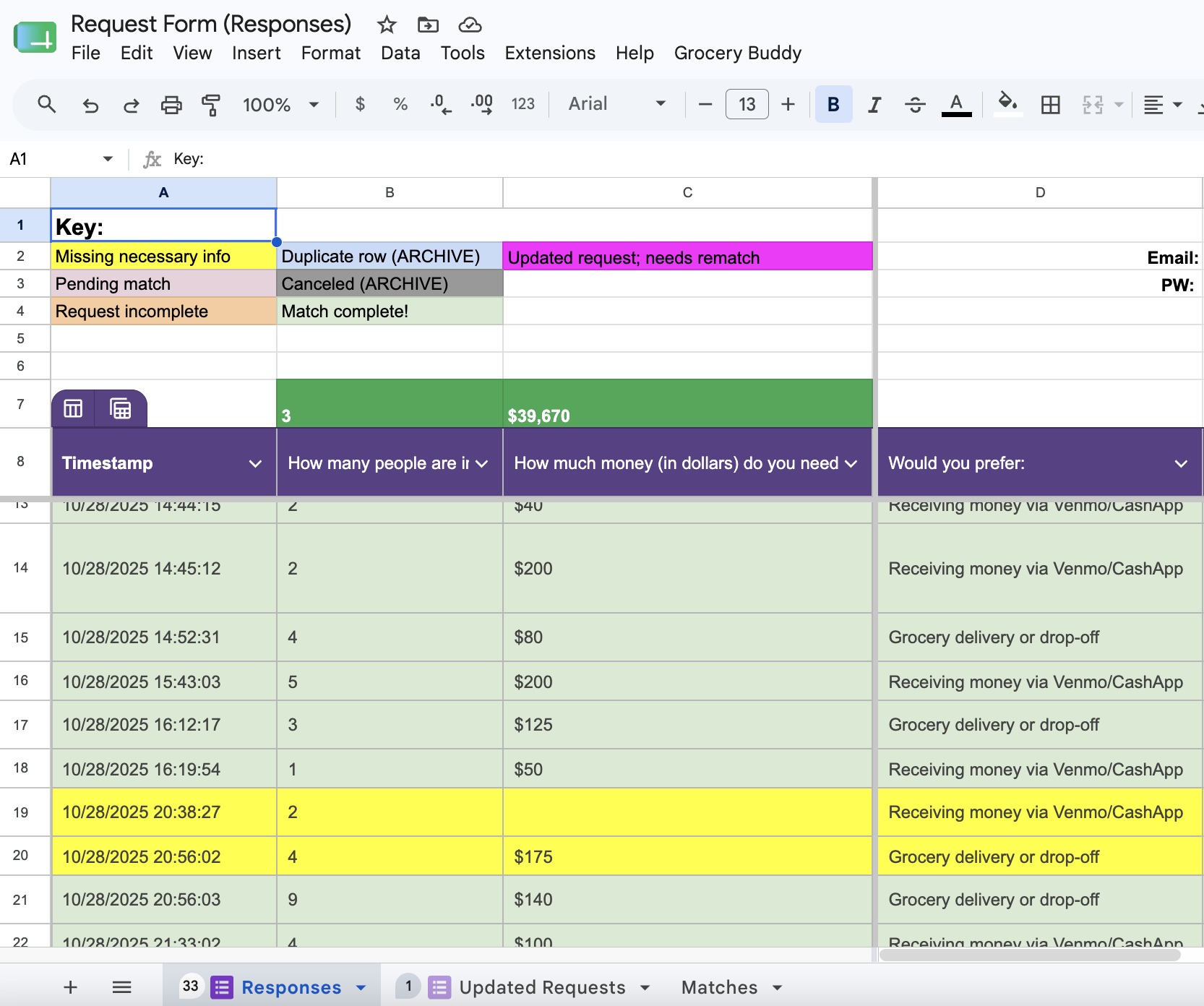Open the Grocery Buddy menu
The width and height of the screenshot is (1204, 1006).
coord(738,53)
